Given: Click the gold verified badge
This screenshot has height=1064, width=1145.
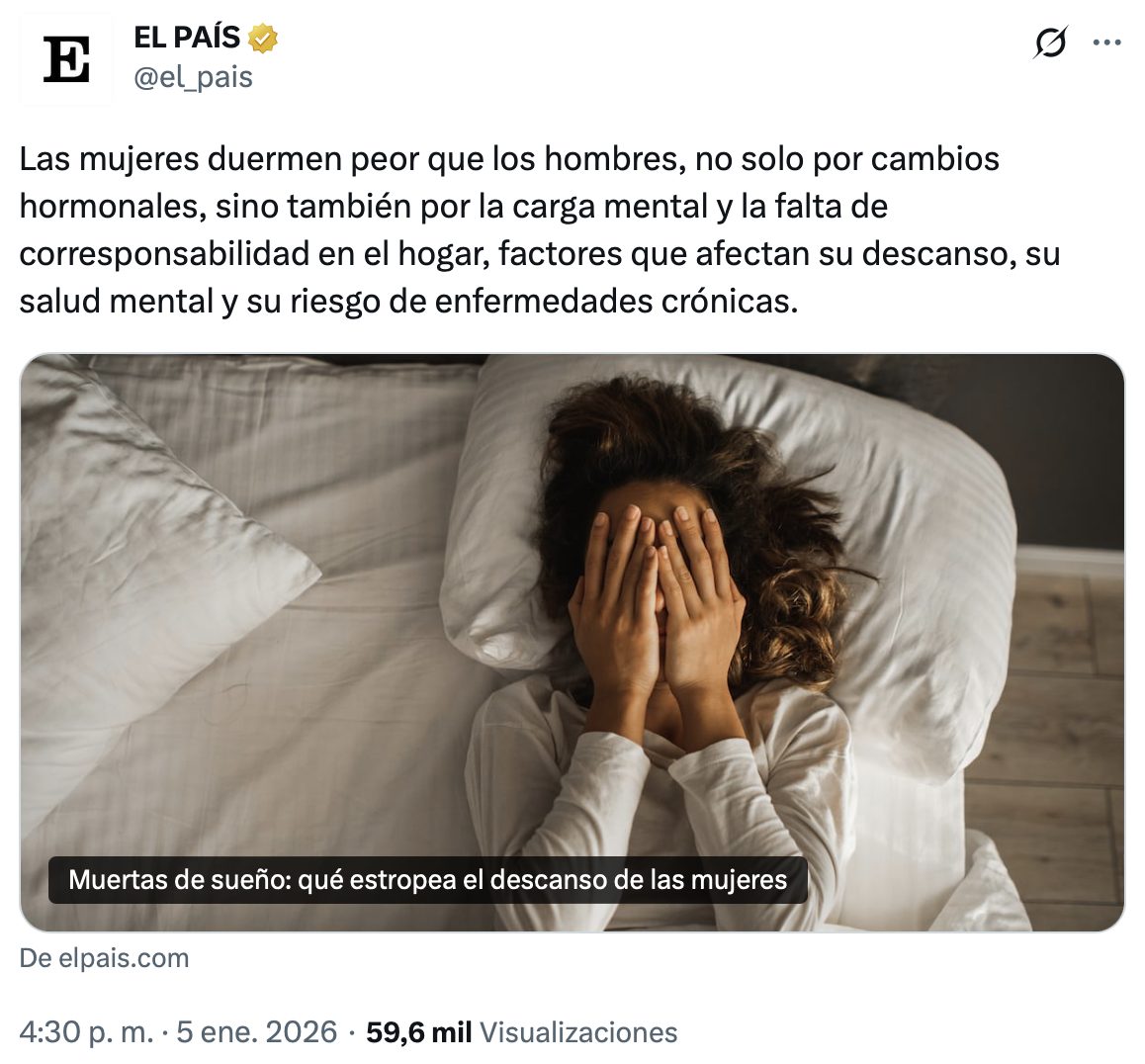Looking at the screenshot, I should pos(263,38).
